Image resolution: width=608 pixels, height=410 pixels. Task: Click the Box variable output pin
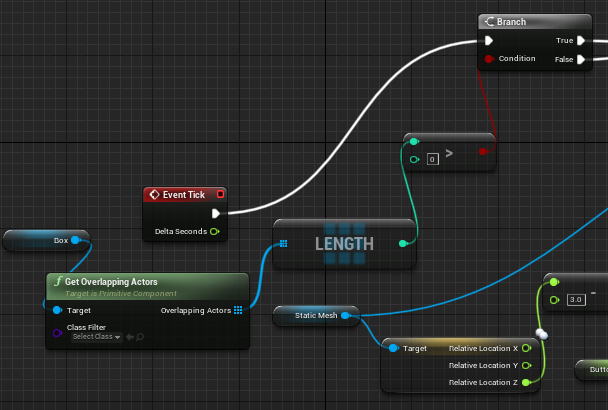tap(76, 240)
